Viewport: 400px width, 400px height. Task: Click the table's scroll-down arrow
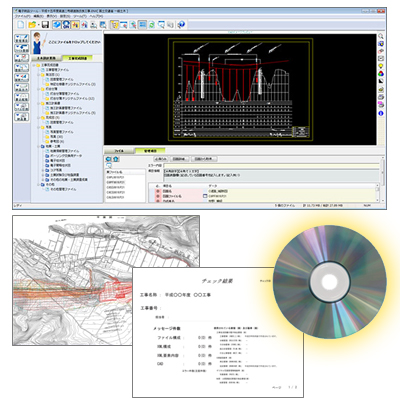tap(378, 200)
